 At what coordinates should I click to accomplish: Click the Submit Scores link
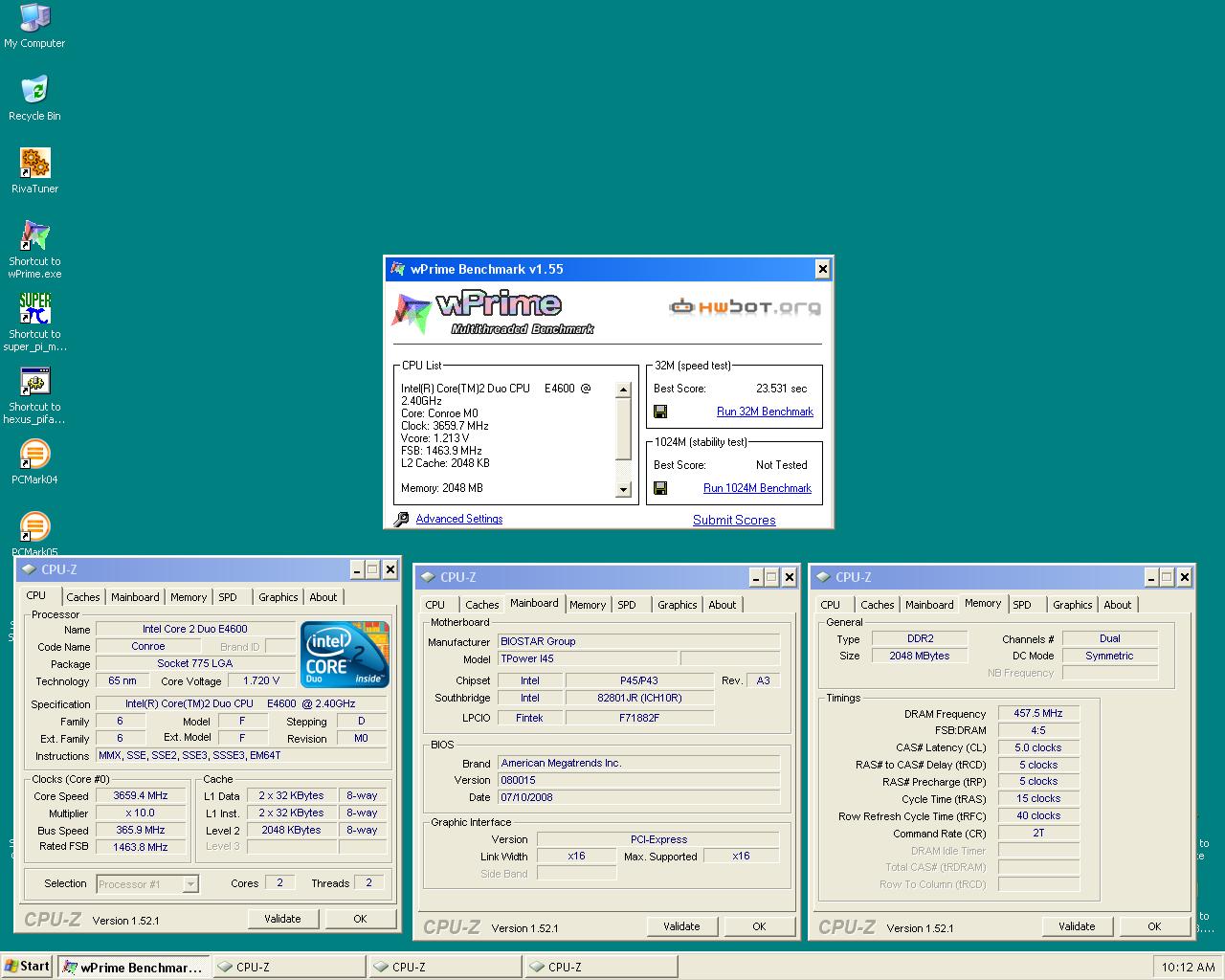pos(734,520)
